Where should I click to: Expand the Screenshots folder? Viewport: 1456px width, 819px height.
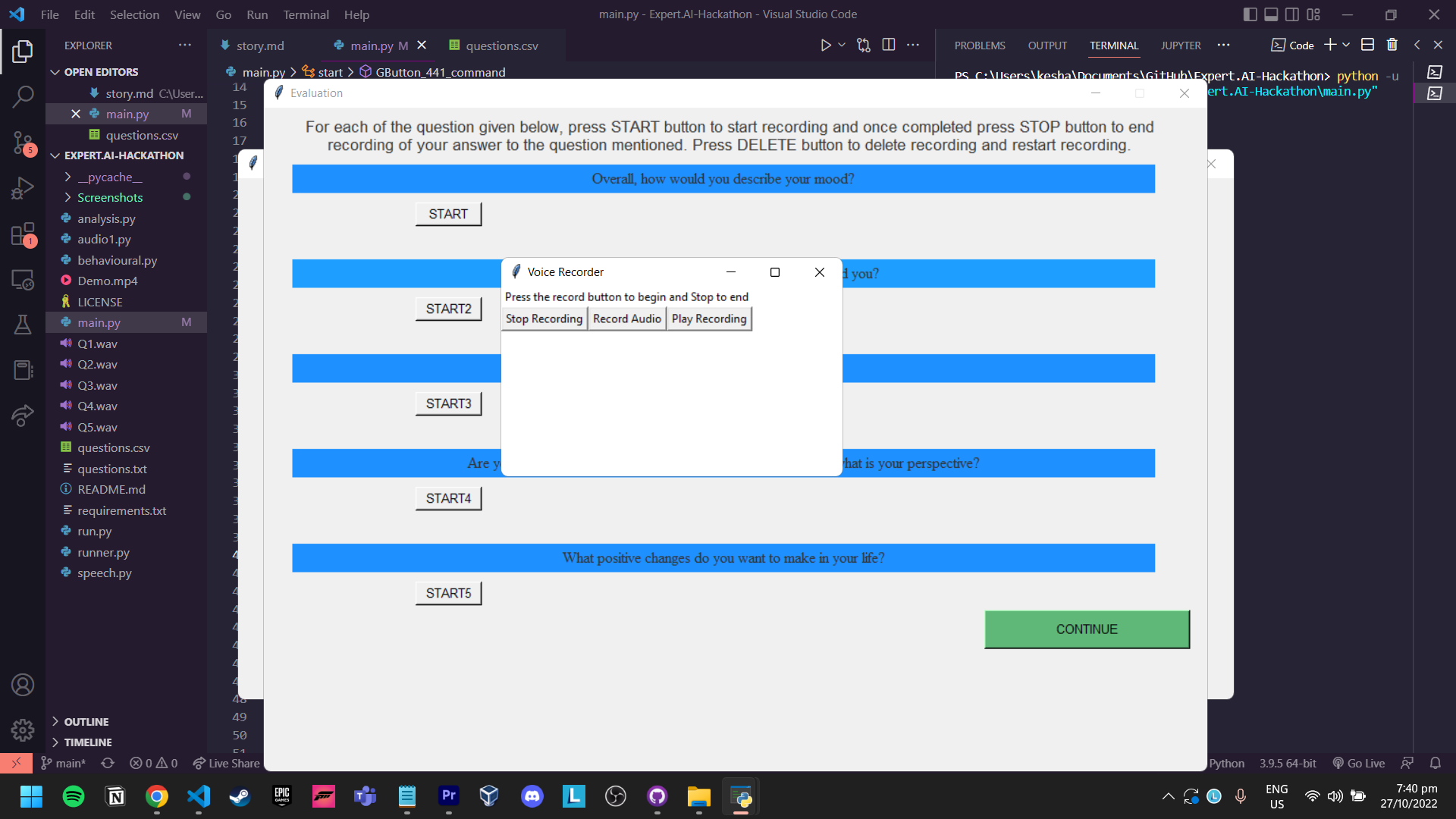(110, 197)
